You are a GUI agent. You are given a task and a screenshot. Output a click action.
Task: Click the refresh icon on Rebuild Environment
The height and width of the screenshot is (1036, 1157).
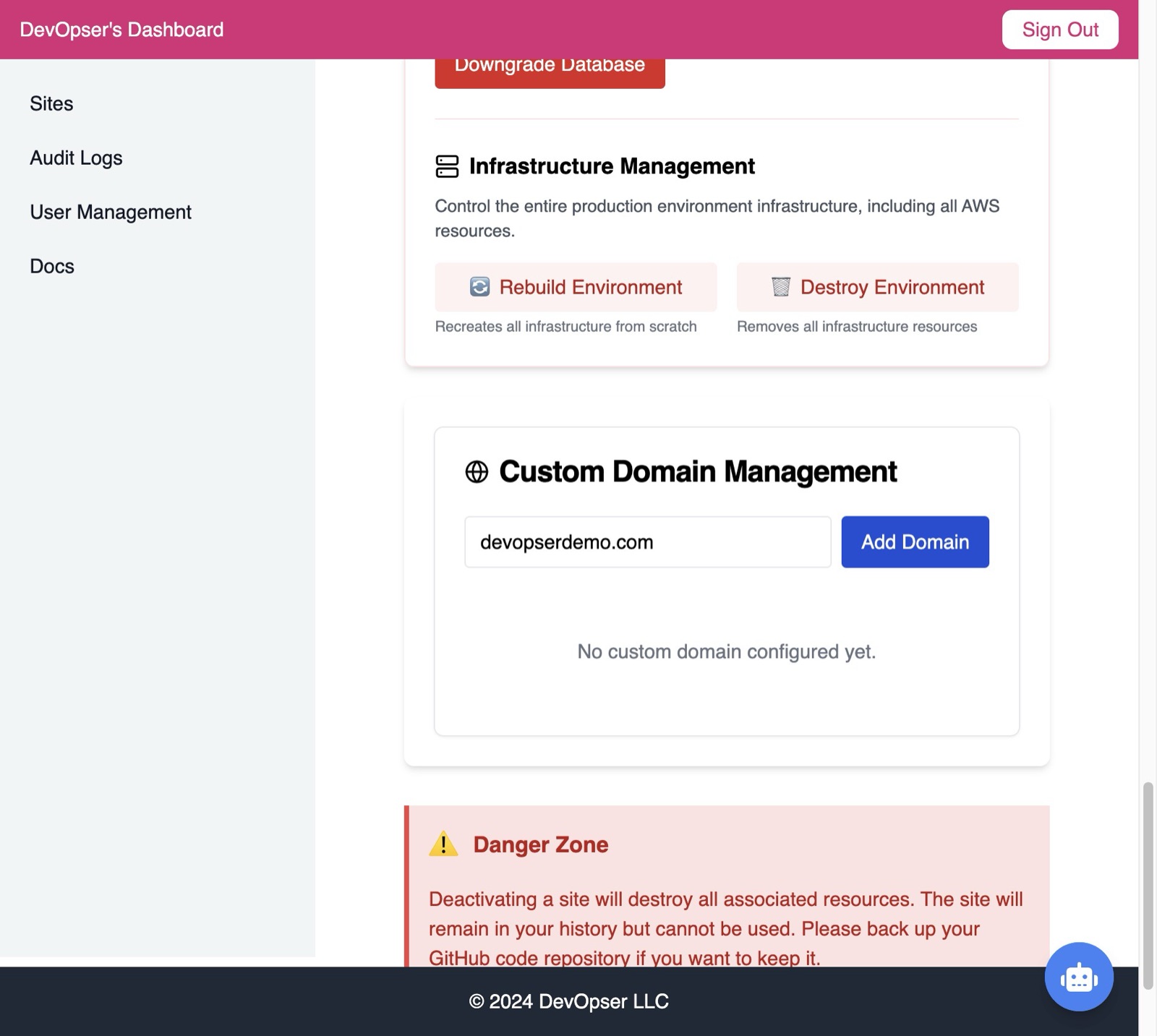click(x=479, y=287)
